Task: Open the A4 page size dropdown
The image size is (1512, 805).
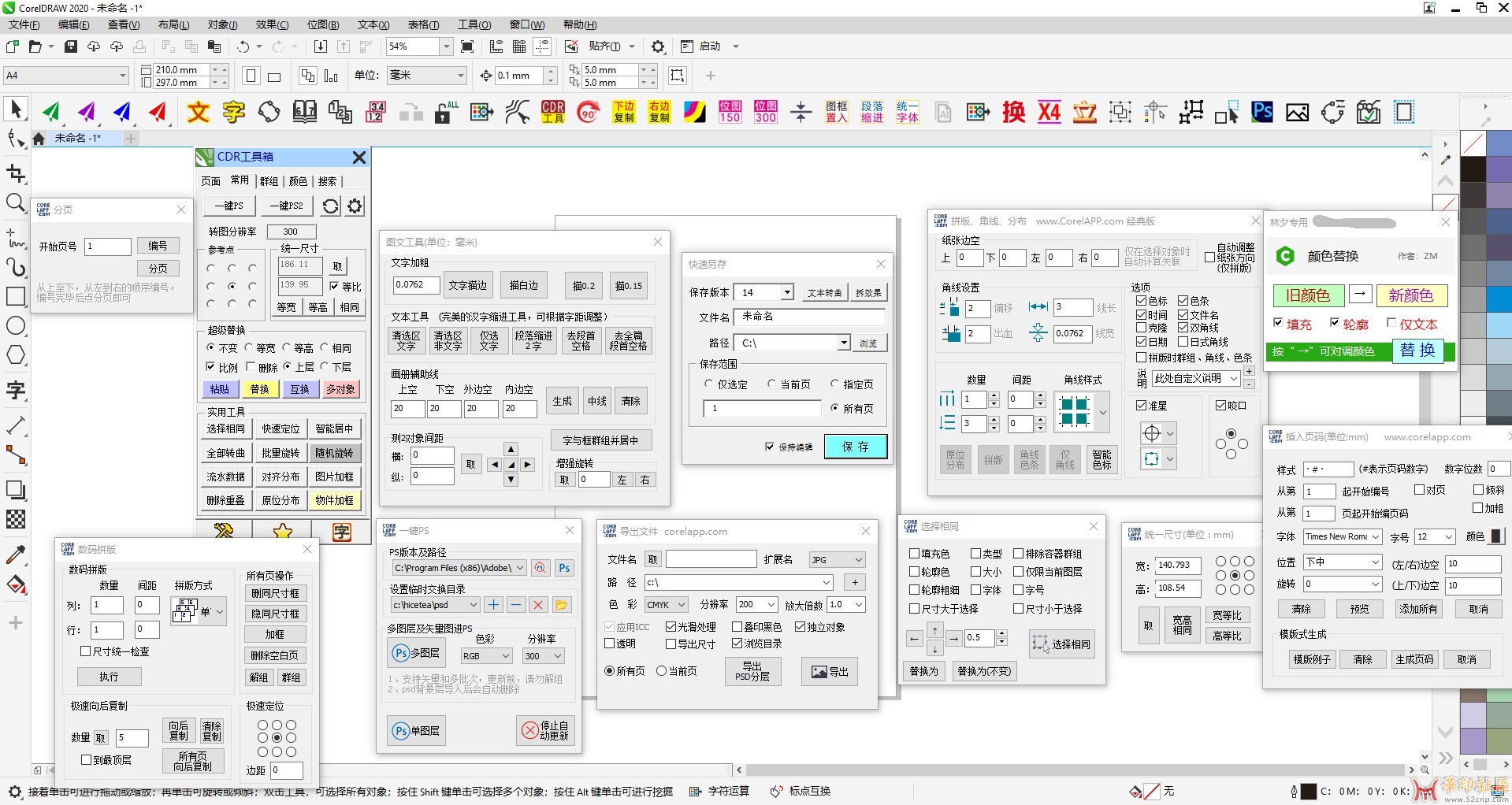Action: click(123, 76)
